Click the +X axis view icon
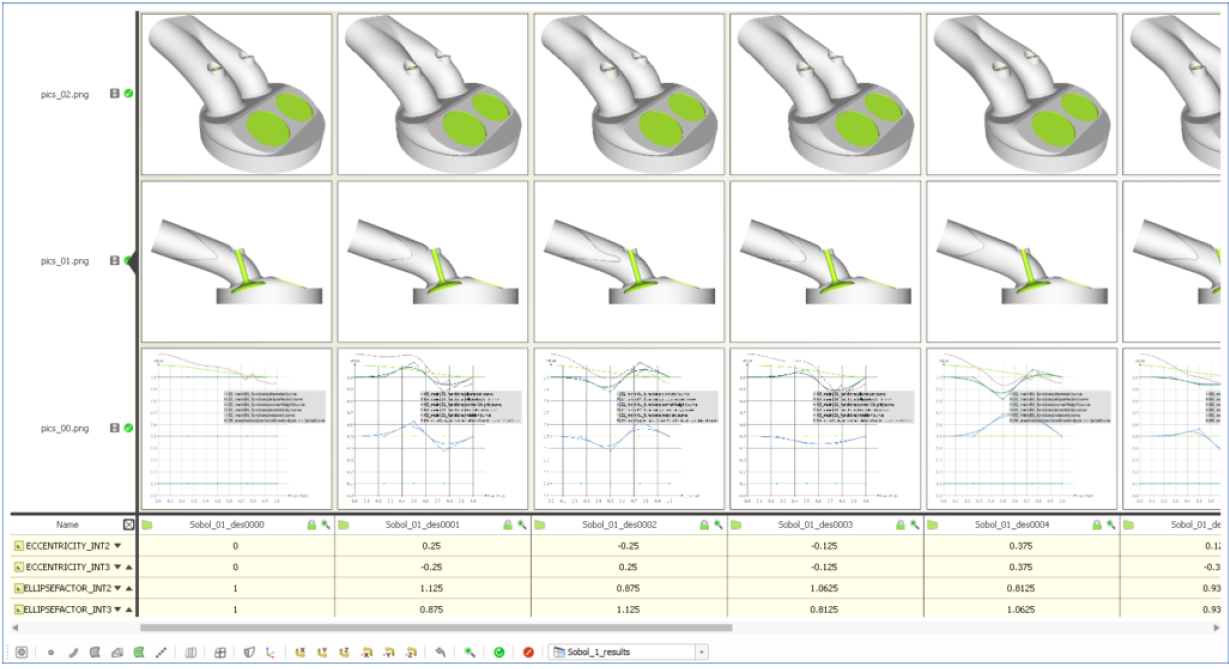Image resolution: width=1229 pixels, height=669 pixels. pyautogui.click(x=301, y=652)
